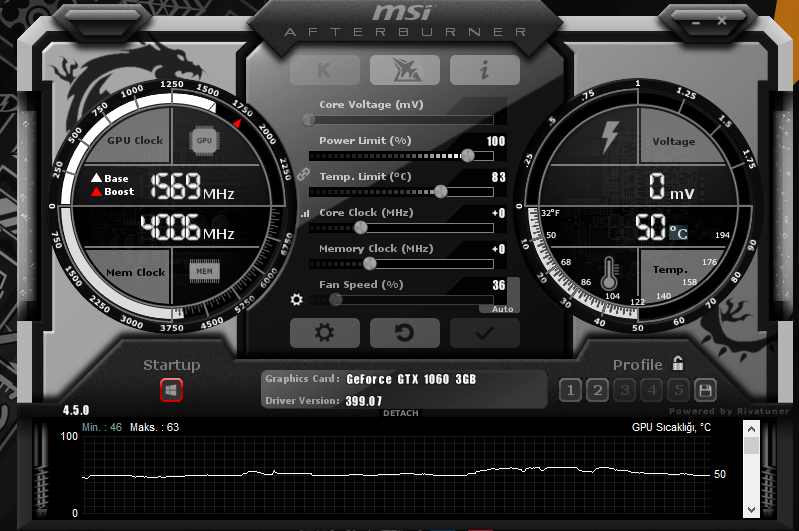799x531 pixels.
Task: Click the 4006 MHz memory clock readout
Action: click(x=188, y=227)
